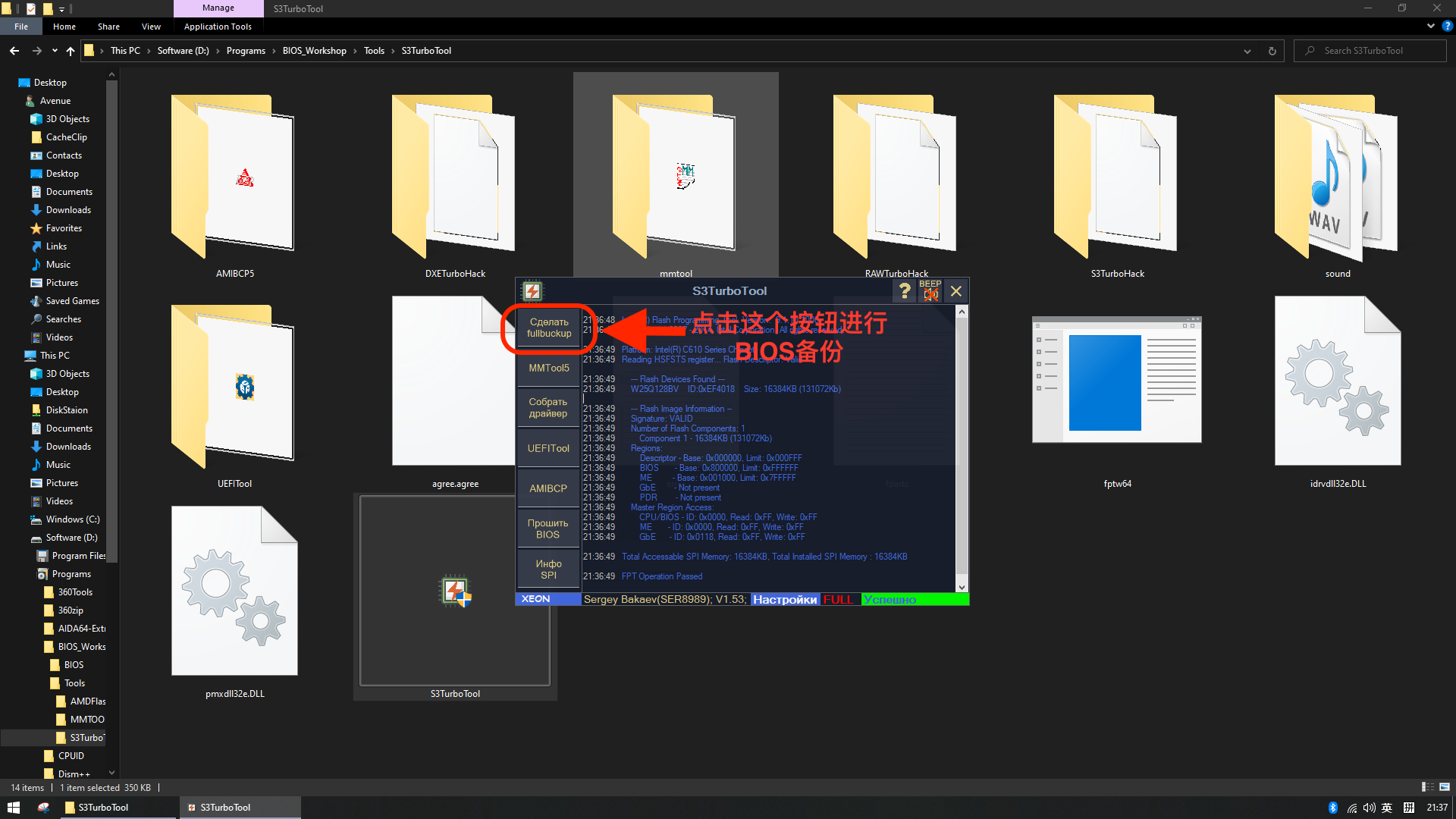Go up one folder level arrow

tap(71, 51)
